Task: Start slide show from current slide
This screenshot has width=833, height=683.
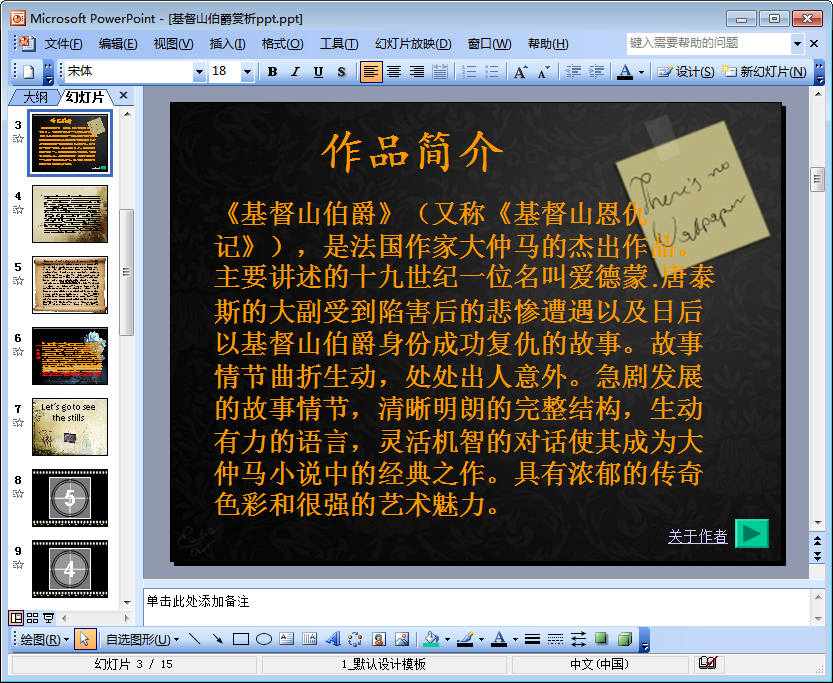Action: pos(48,618)
